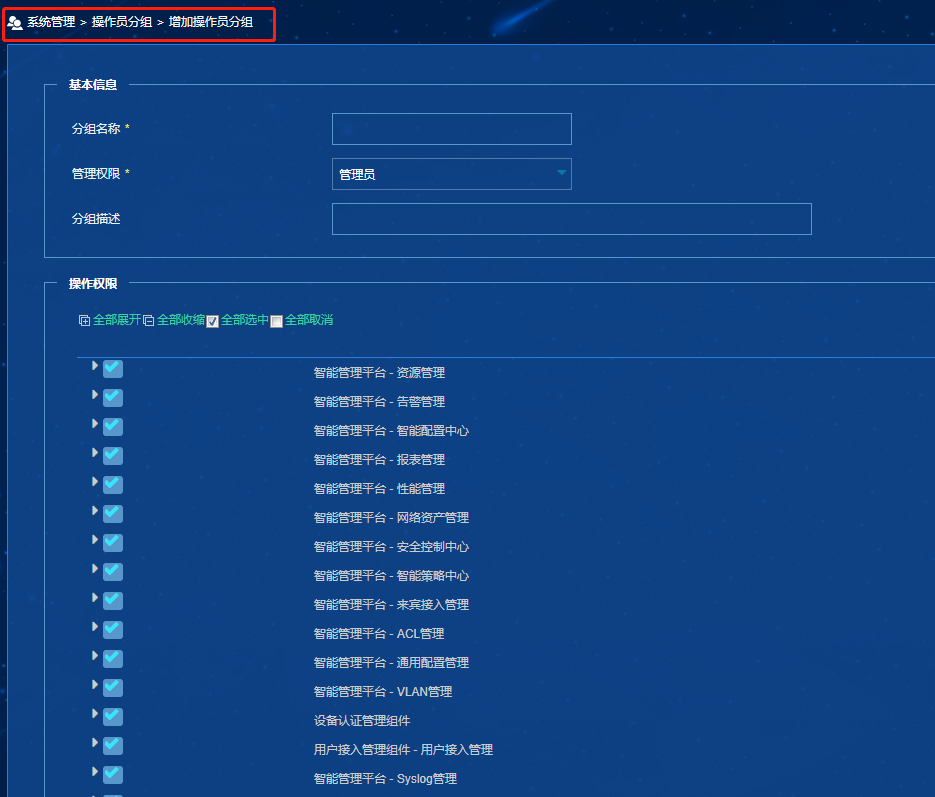
Task: Click the empty box icon beside 全部取消
Action: tap(276, 321)
